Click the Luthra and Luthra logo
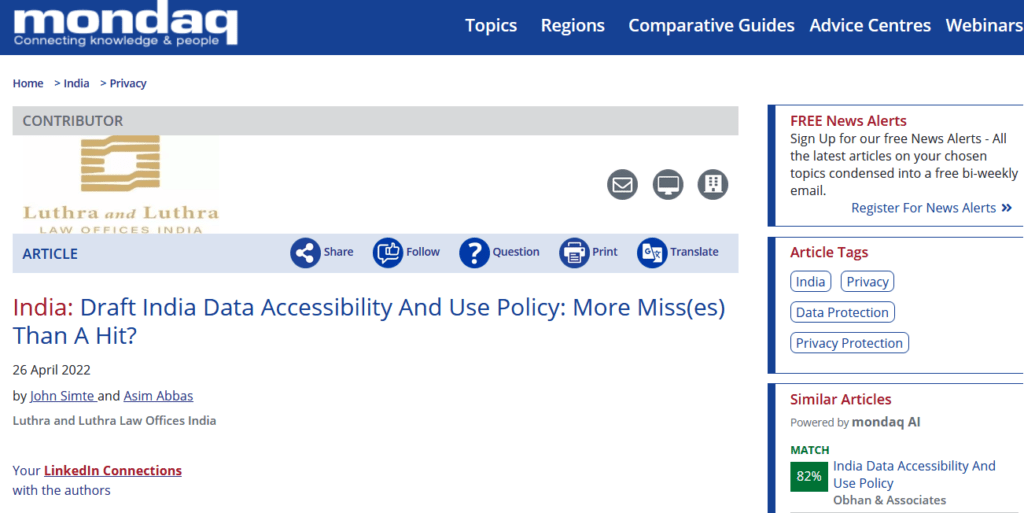Viewport: 1024px width, 513px height. click(120, 185)
